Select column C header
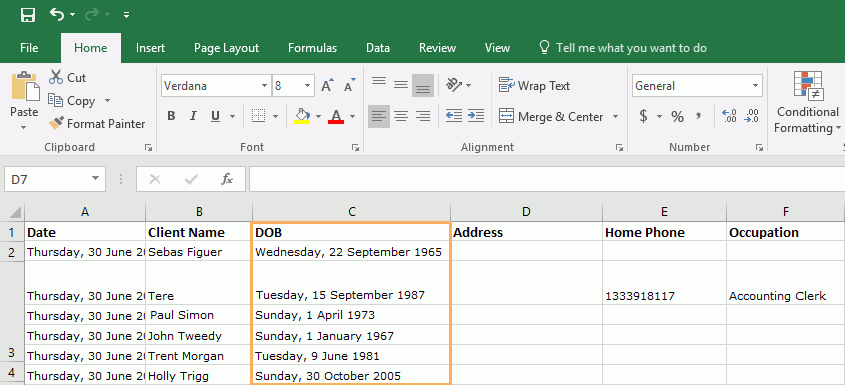The height and width of the screenshot is (385, 845). coord(351,212)
